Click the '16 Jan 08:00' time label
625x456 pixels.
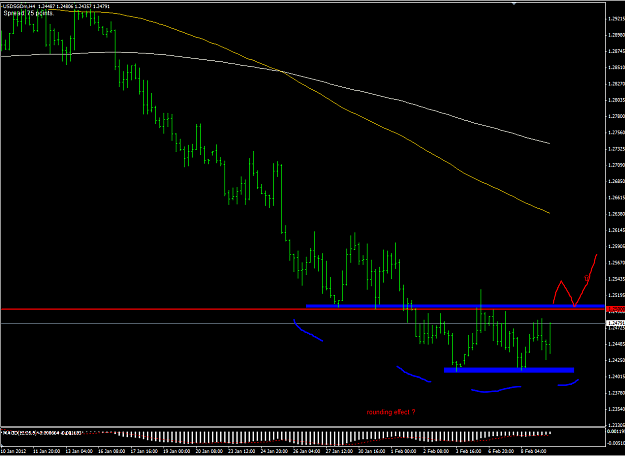[x=110, y=451]
